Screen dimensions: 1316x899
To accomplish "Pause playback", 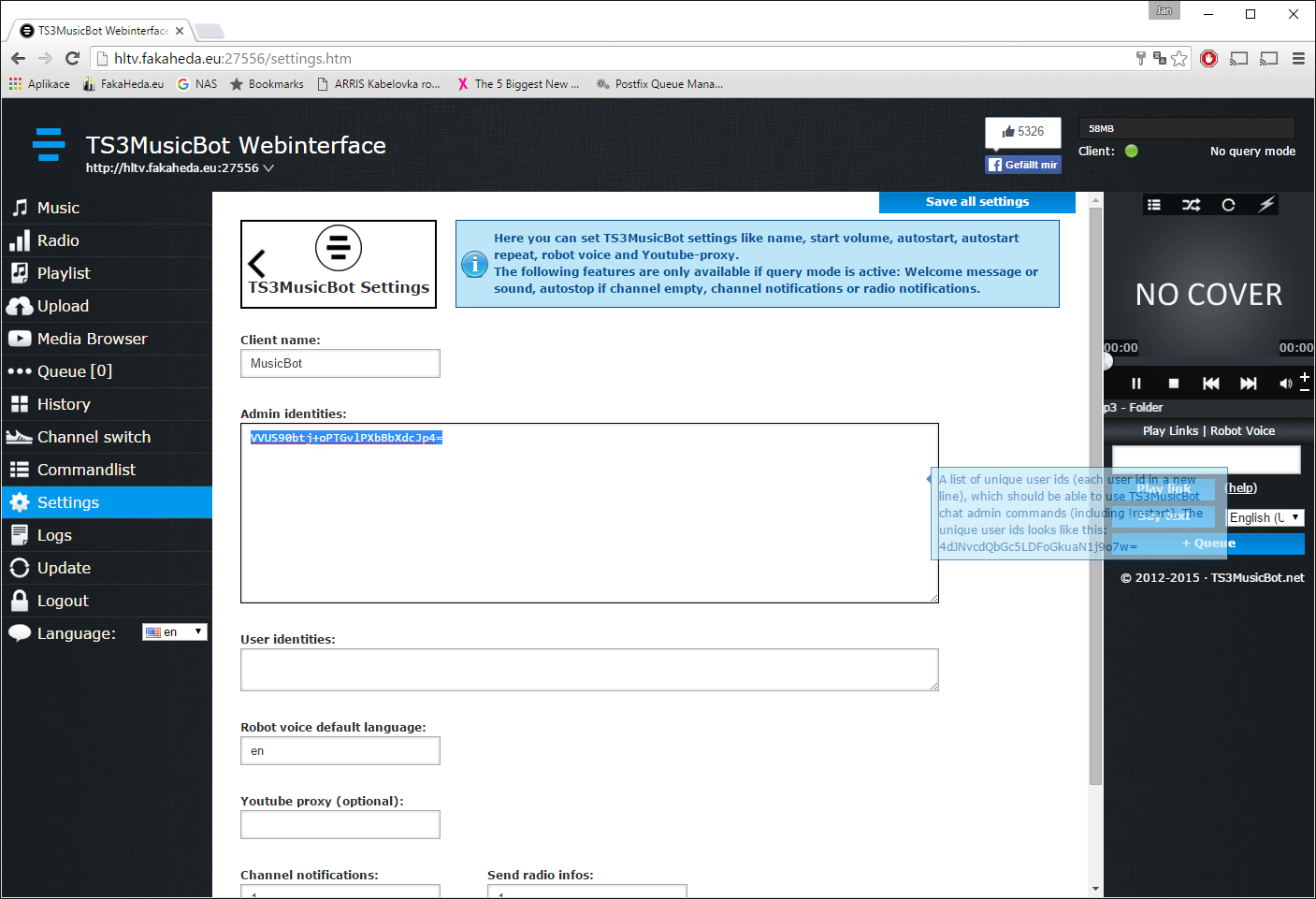I will click(1136, 384).
